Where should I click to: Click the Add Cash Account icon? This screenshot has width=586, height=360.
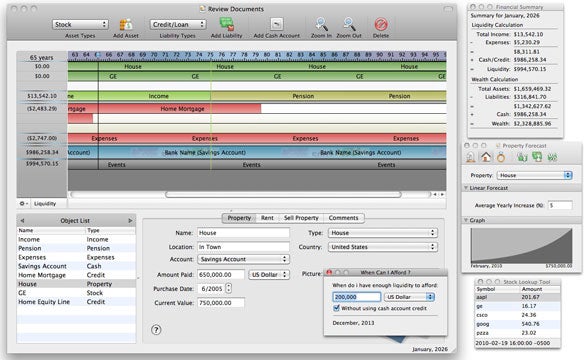point(277,24)
